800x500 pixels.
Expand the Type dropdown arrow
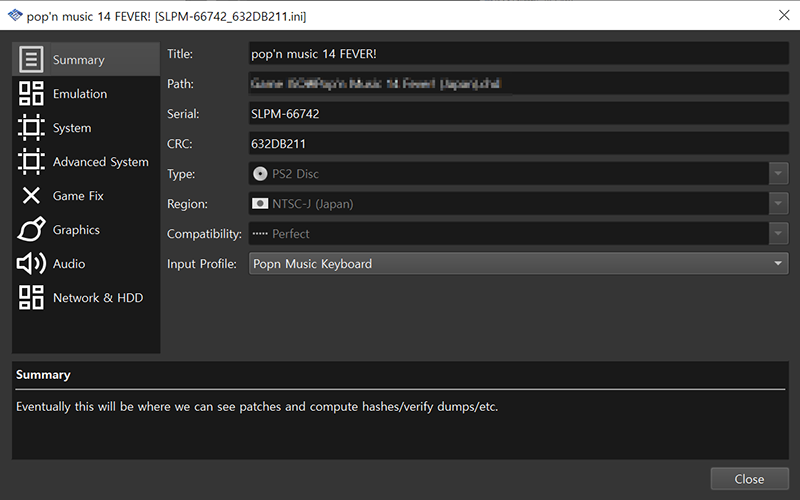[x=778, y=173]
